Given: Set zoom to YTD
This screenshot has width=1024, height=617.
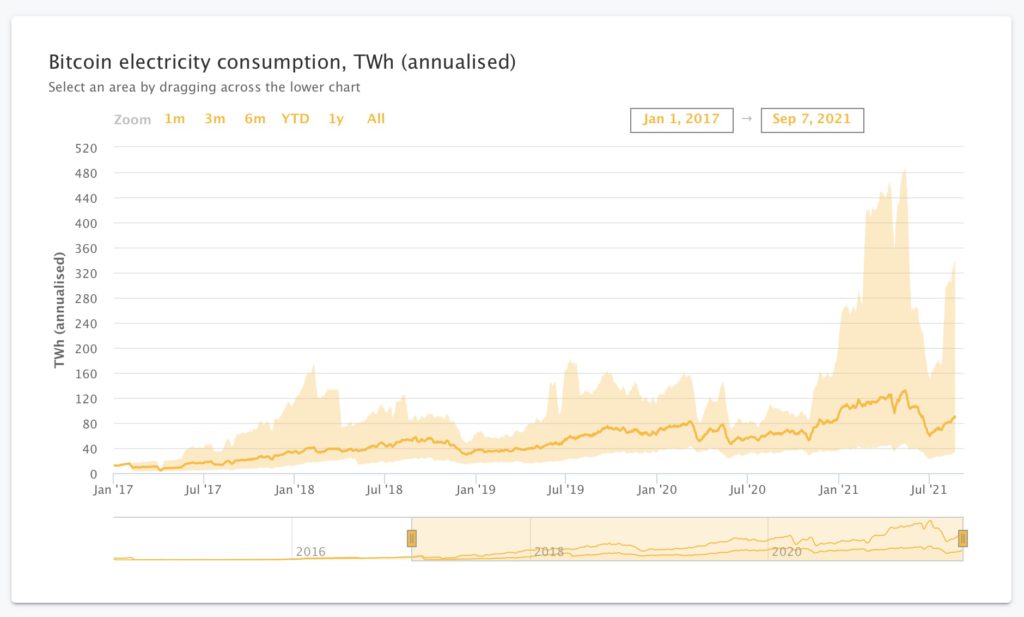Looking at the screenshot, I should (295, 119).
